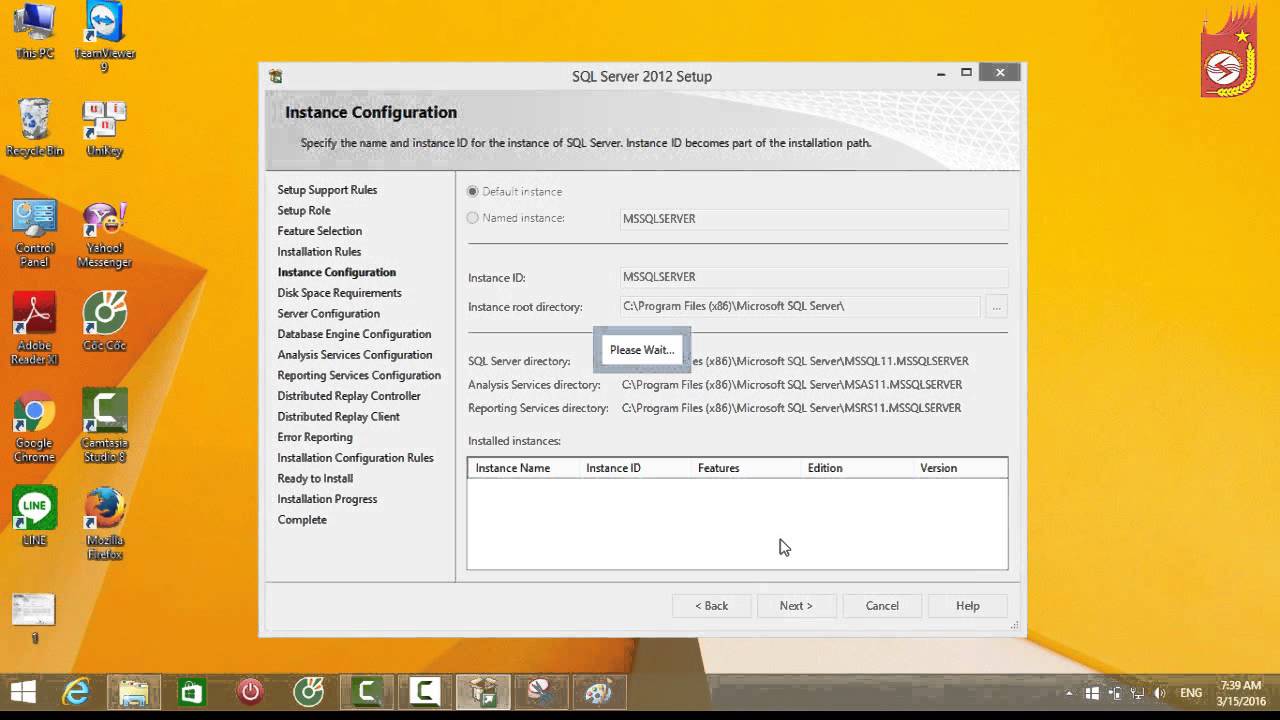
Task: Proceed with the Next > button
Action: coord(796,606)
